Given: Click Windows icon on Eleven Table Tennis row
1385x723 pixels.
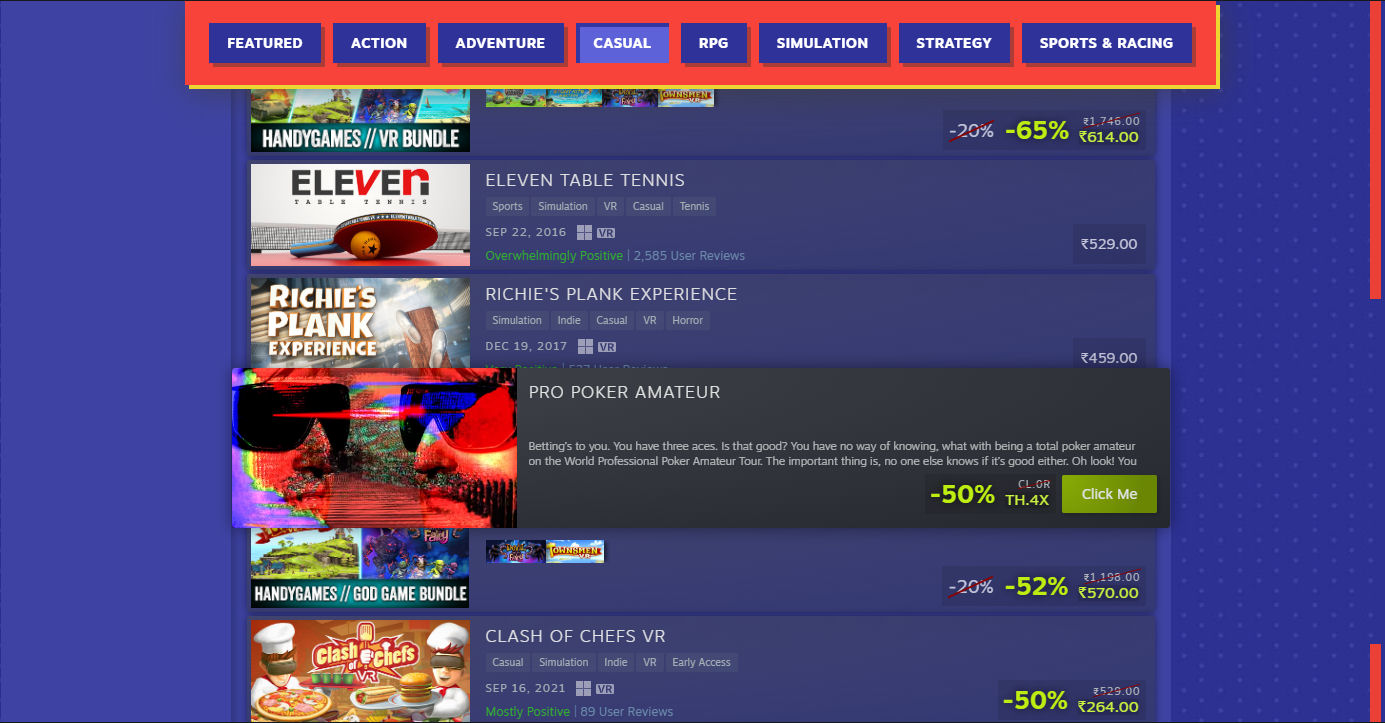Looking at the screenshot, I should (584, 232).
